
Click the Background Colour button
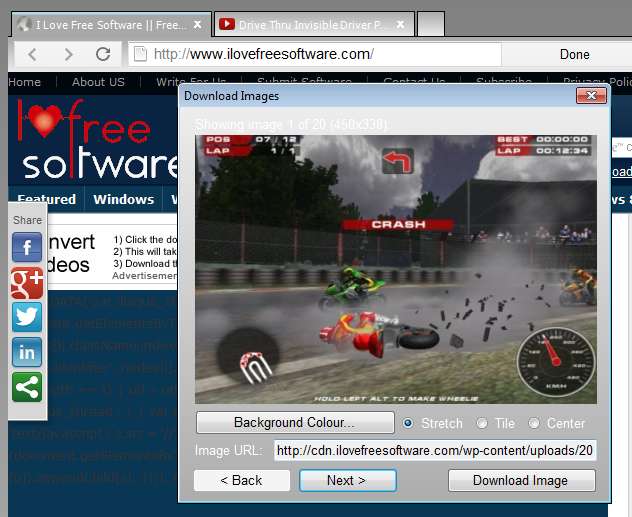pyautogui.click(x=295, y=422)
